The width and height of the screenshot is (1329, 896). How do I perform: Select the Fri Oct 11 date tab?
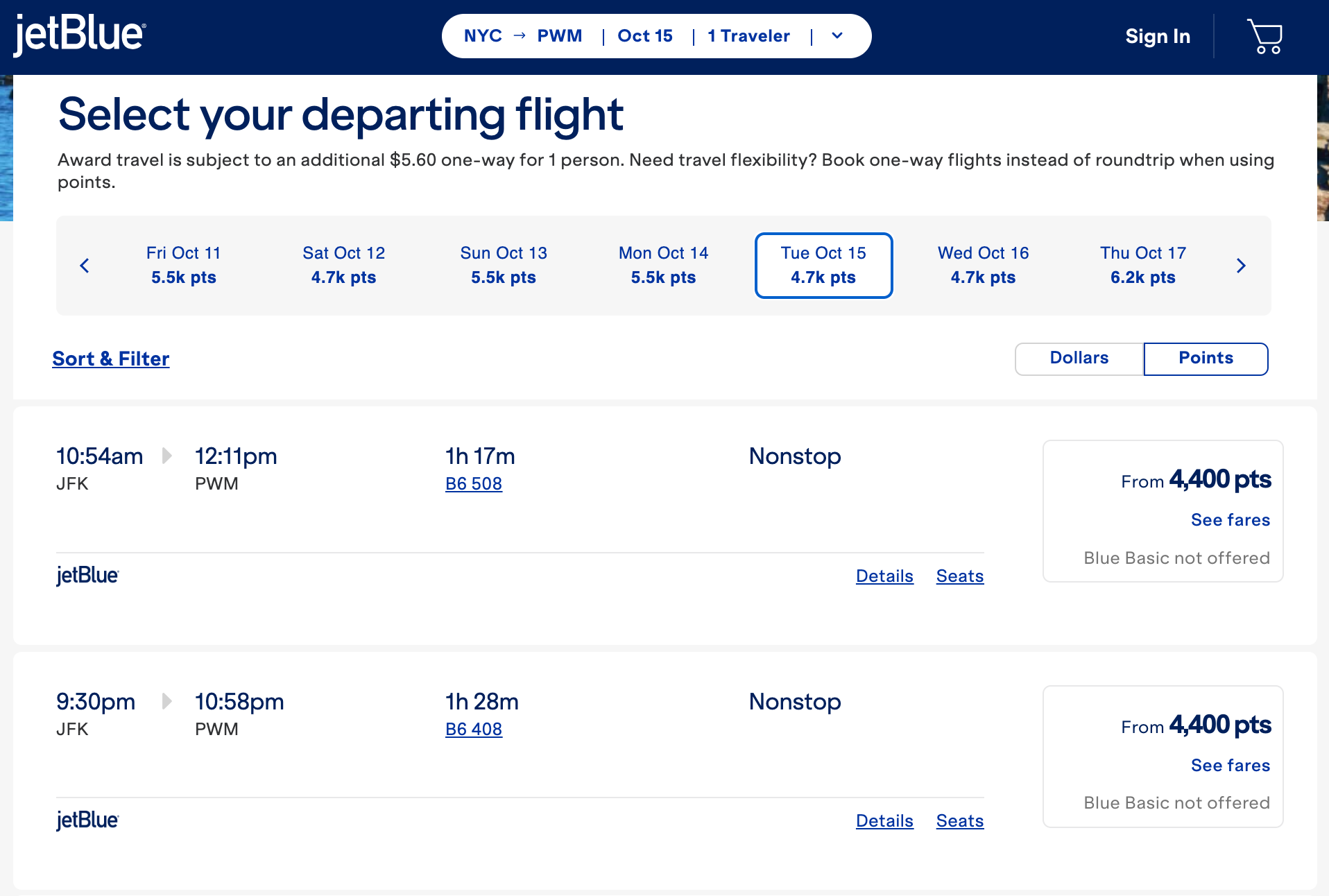(184, 266)
